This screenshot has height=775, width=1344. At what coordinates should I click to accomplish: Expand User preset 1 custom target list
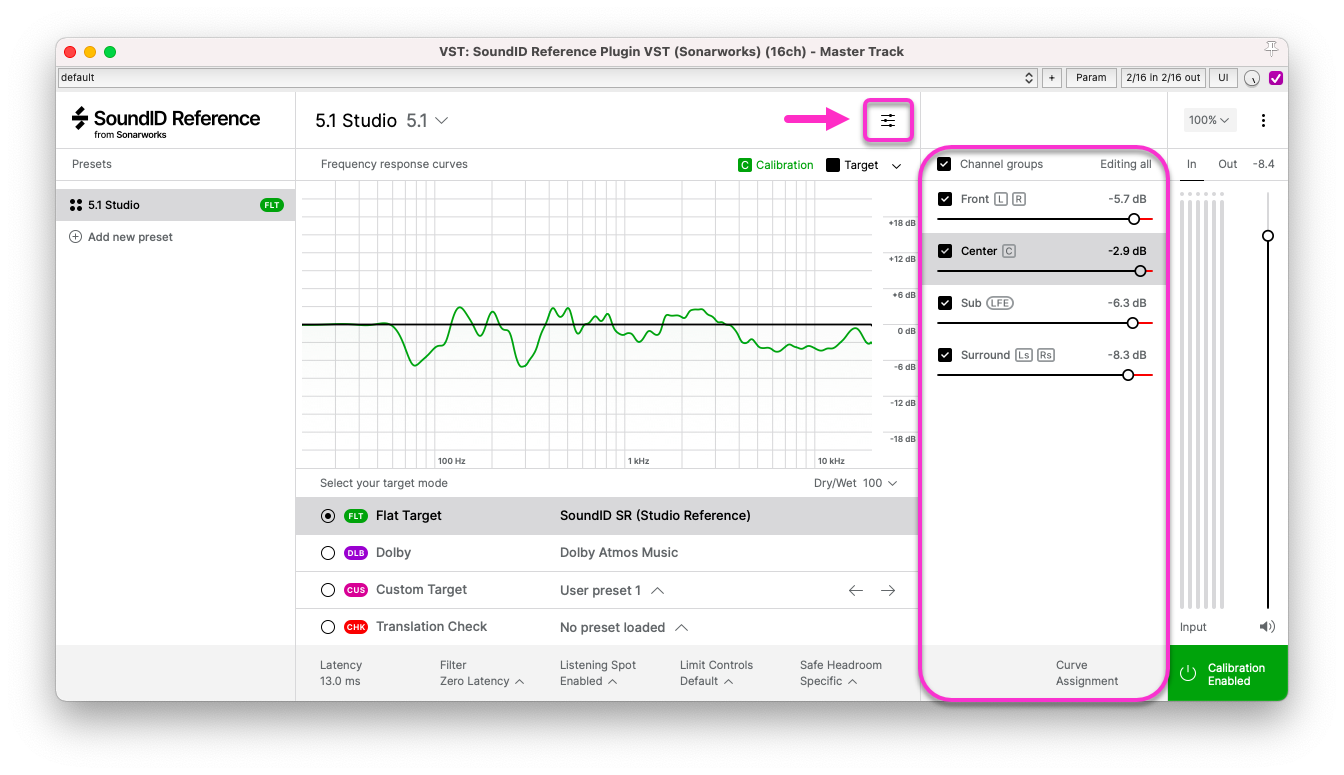pos(657,590)
